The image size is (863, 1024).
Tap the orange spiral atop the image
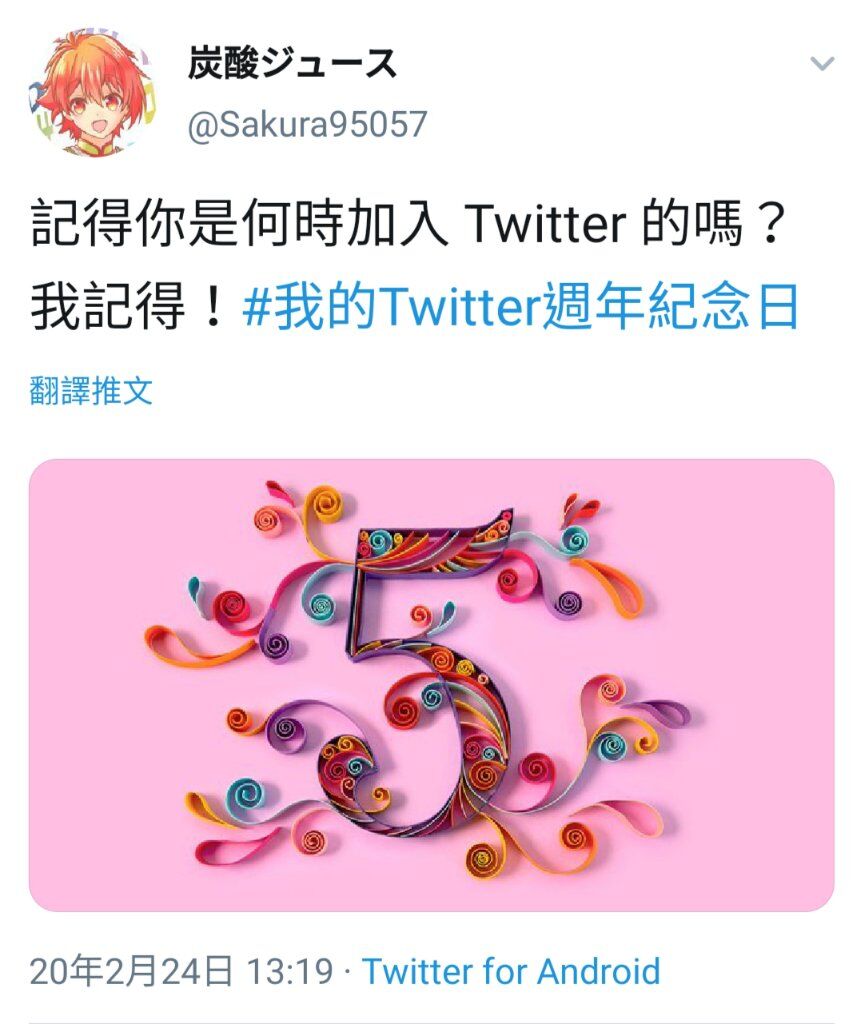click(326, 504)
